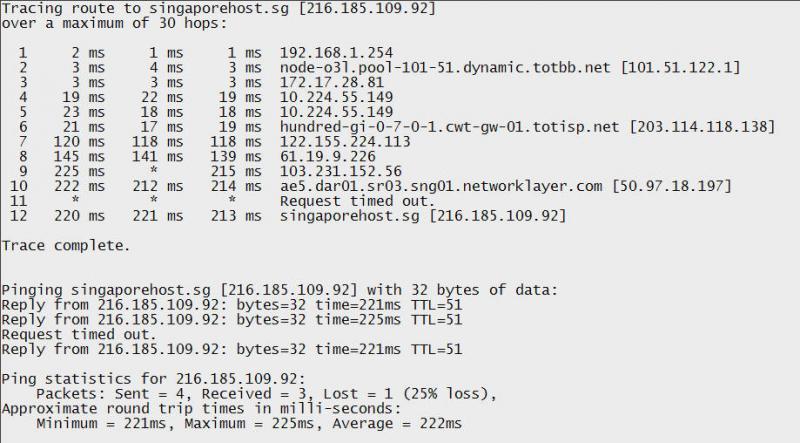Screen dimensions: 800x443
Task: Click the IP 122.155.224.113 on hop 7
Action: (345, 141)
